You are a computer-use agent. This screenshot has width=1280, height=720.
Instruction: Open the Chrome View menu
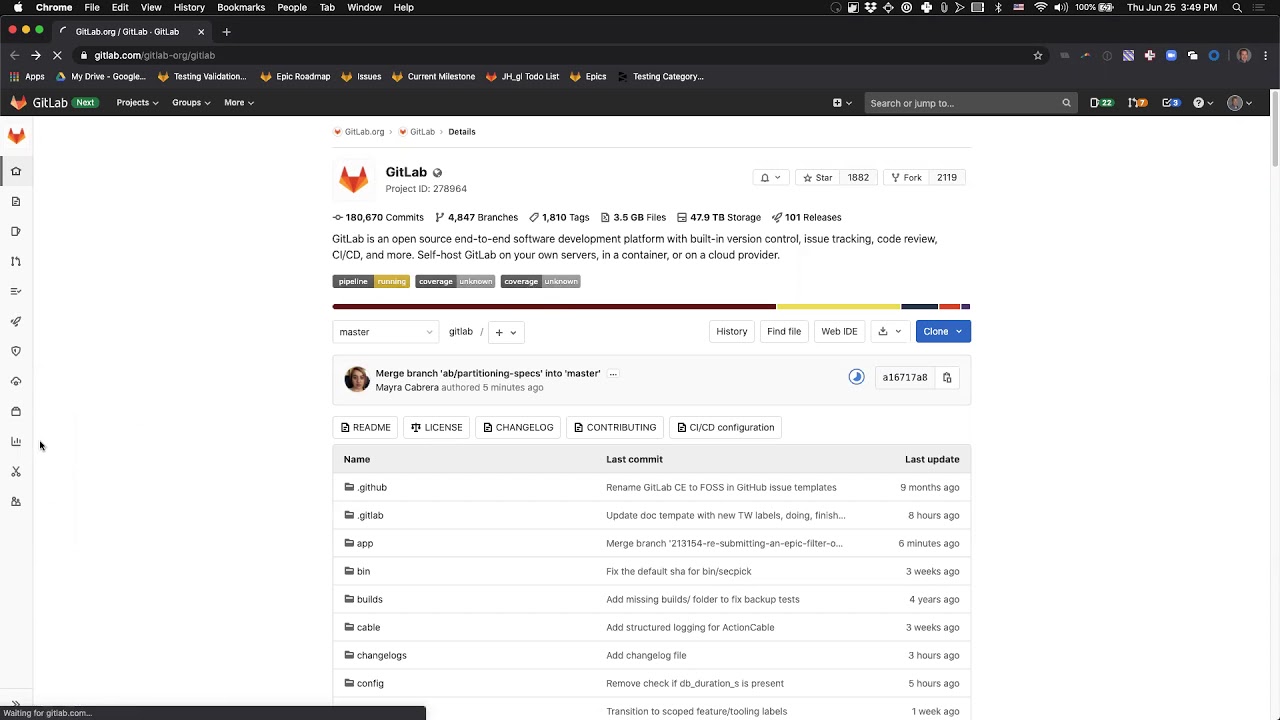click(x=151, y=7)
